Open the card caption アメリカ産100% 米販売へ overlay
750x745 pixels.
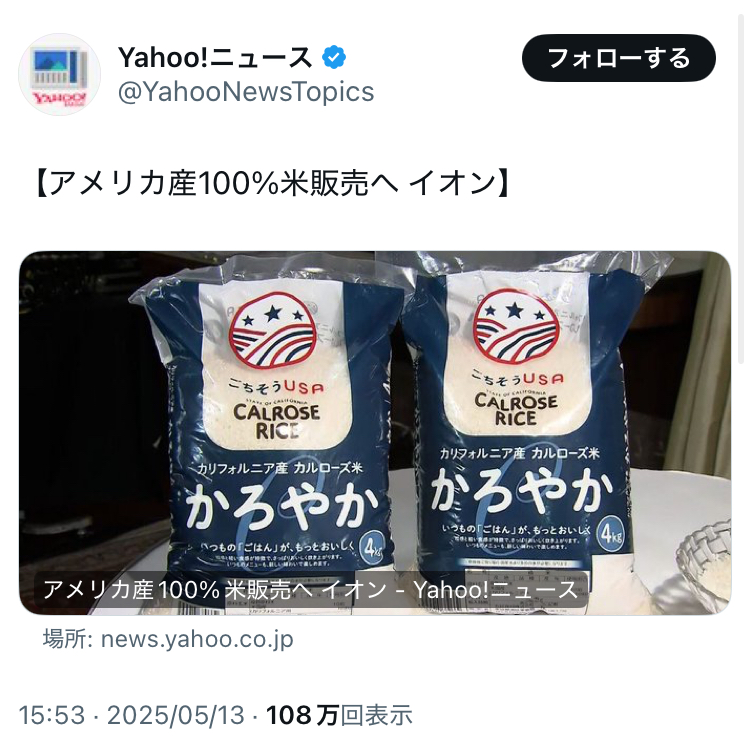[311, 590]
